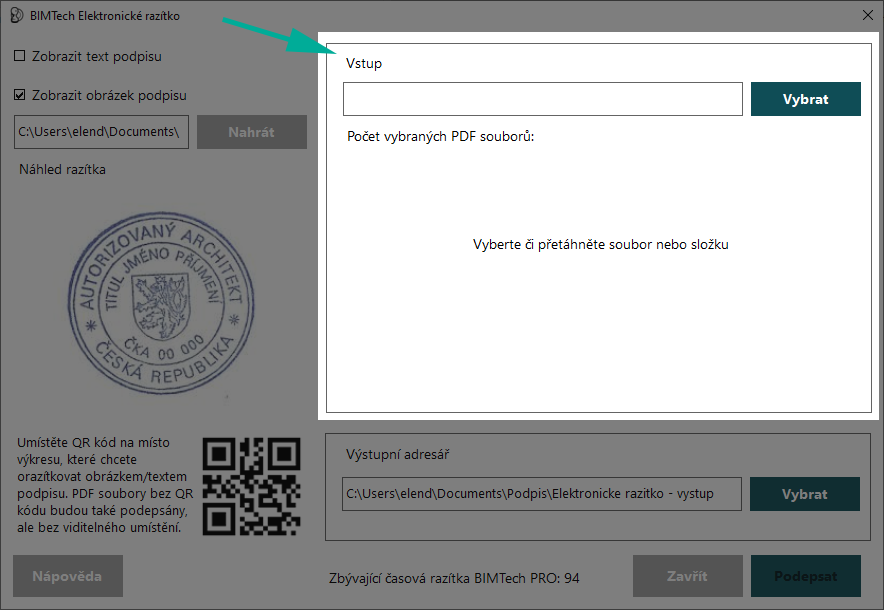Click the 'Vyberte či přetáhněte soubor' drop area

[x=600, y=245]
